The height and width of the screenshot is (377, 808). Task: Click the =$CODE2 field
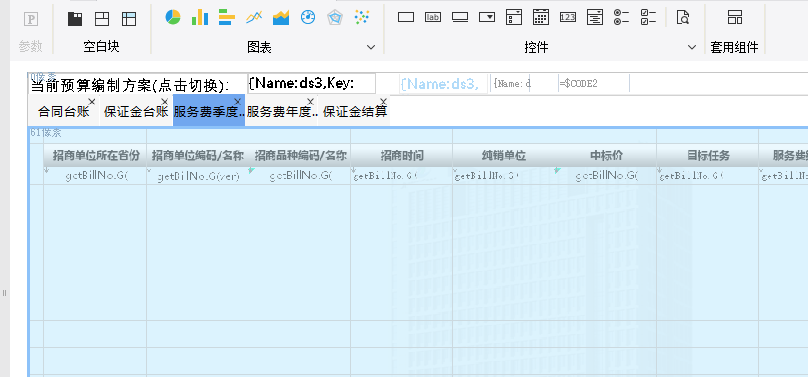(x=594, y=83)
